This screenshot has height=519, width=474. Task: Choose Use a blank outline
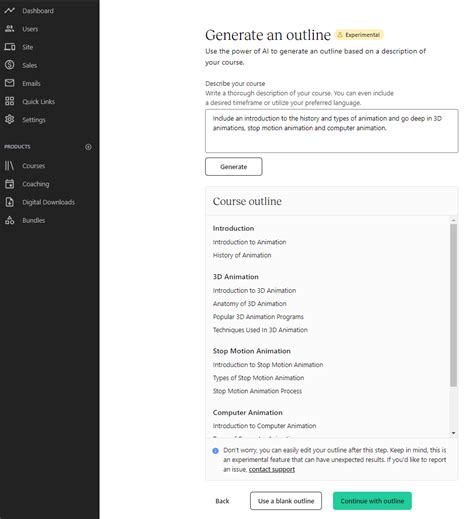(286, 501)
